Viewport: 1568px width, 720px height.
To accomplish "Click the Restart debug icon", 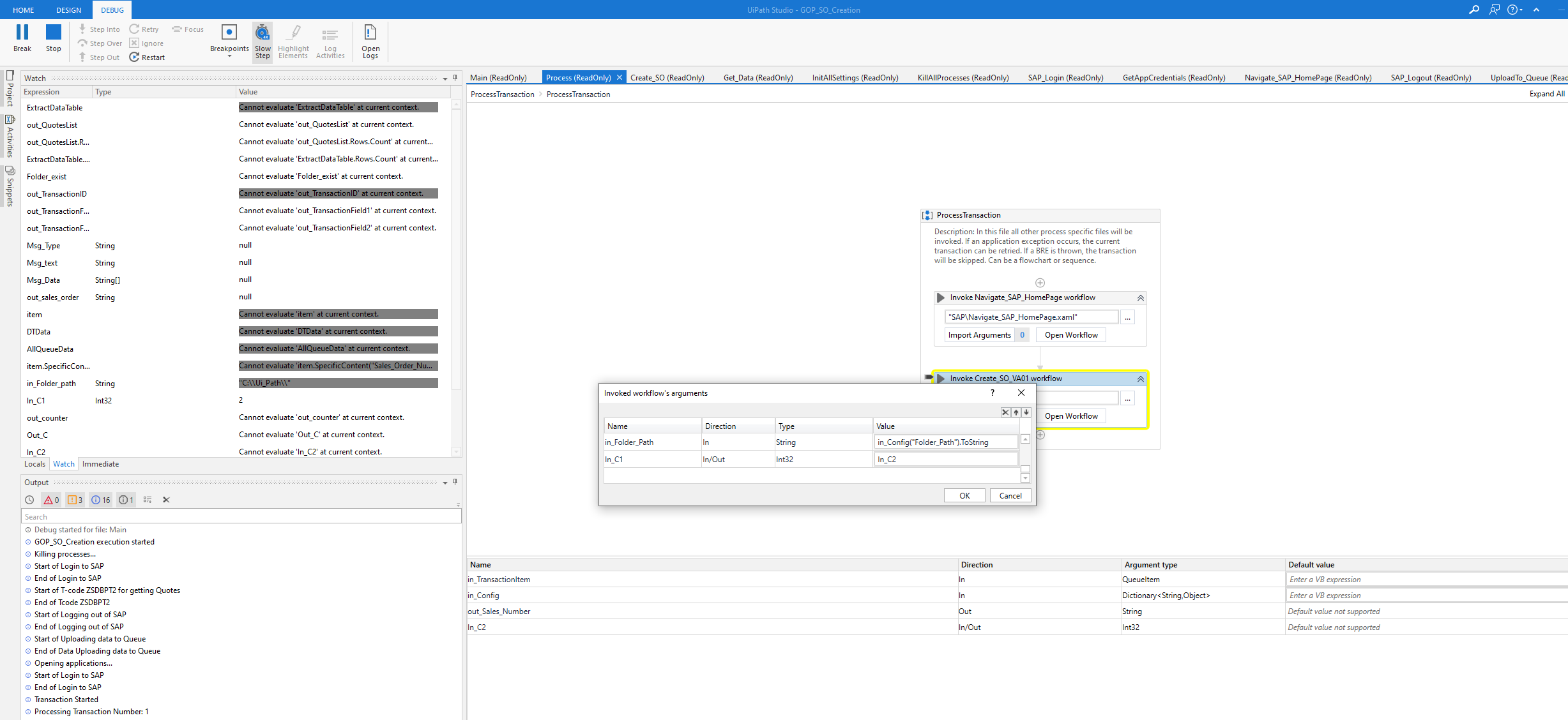I will click(x=134, y=57).
